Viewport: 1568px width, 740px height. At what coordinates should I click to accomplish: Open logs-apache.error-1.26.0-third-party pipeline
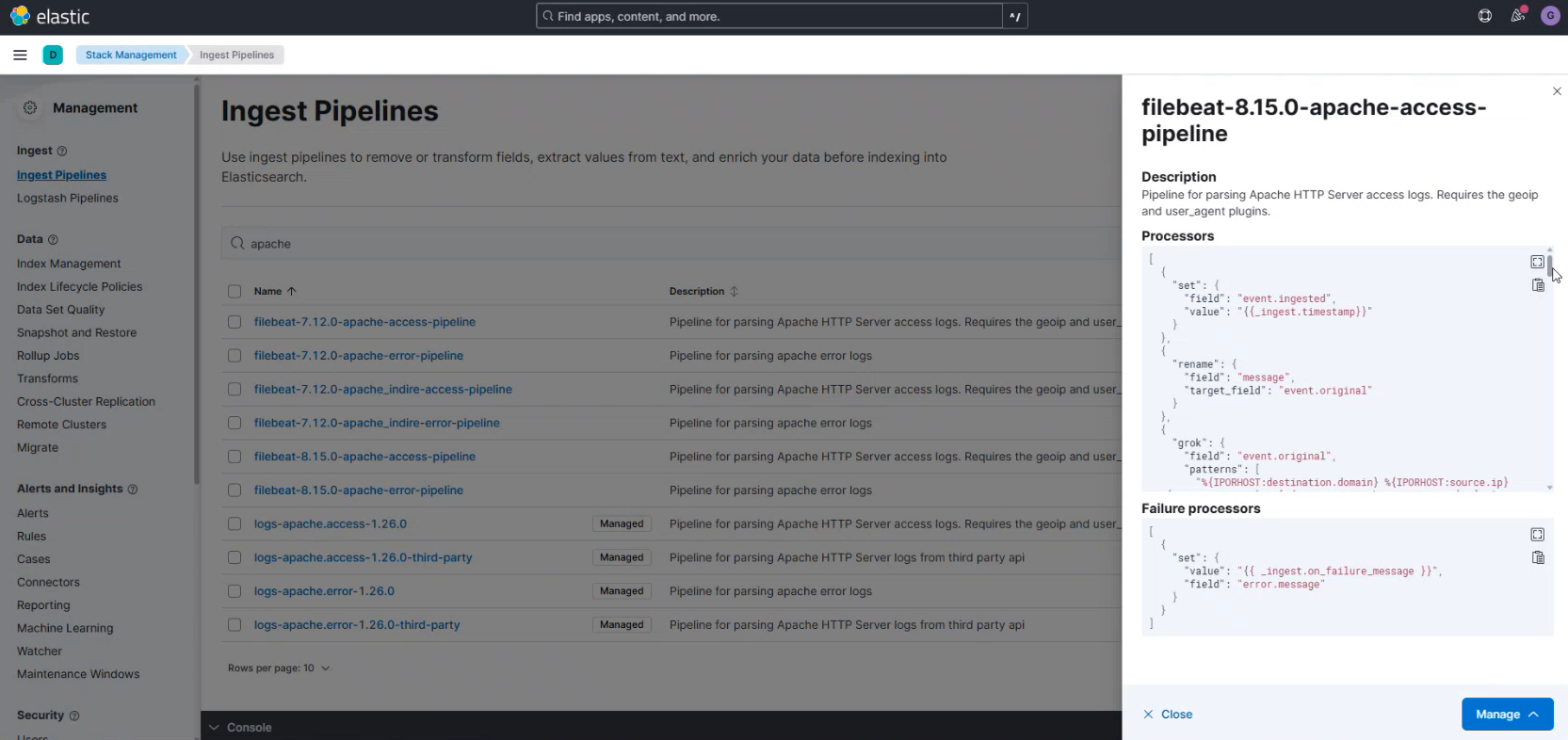pos(357,625)
